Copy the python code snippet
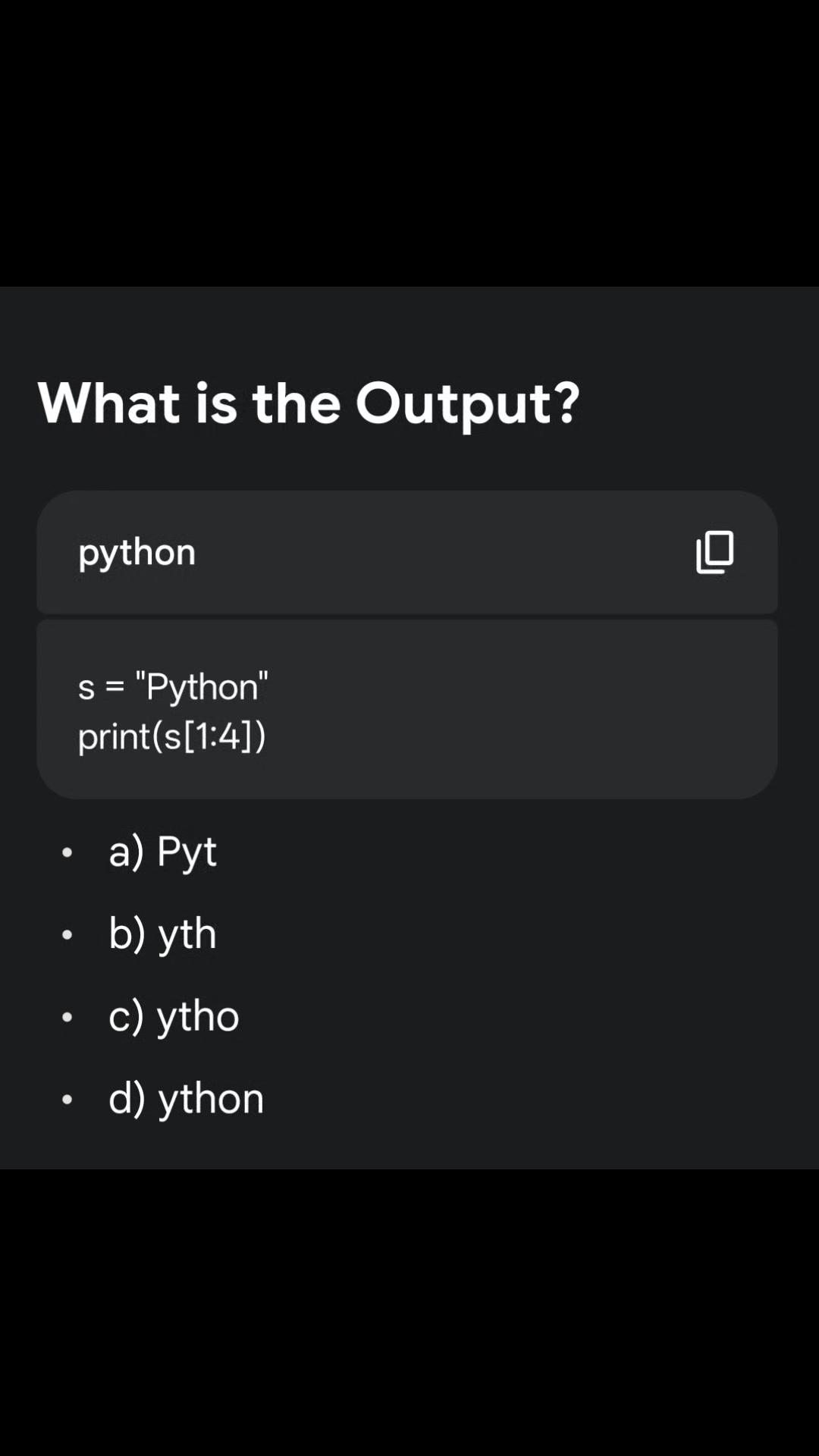The width and height of the screenshot is (819, 1456). coord(714,552)
